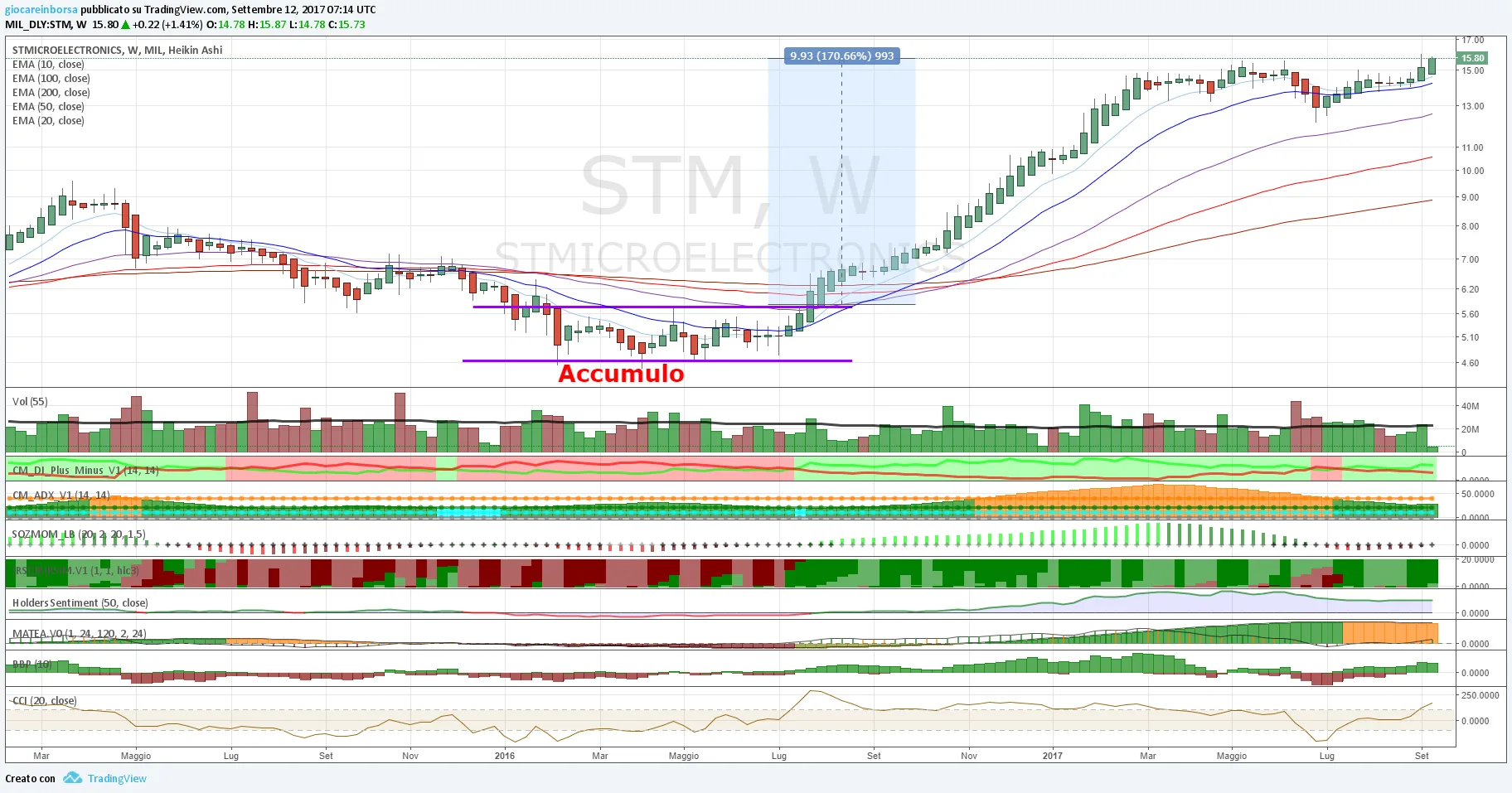Click the Set label at the axis end

coord(1422,756)
